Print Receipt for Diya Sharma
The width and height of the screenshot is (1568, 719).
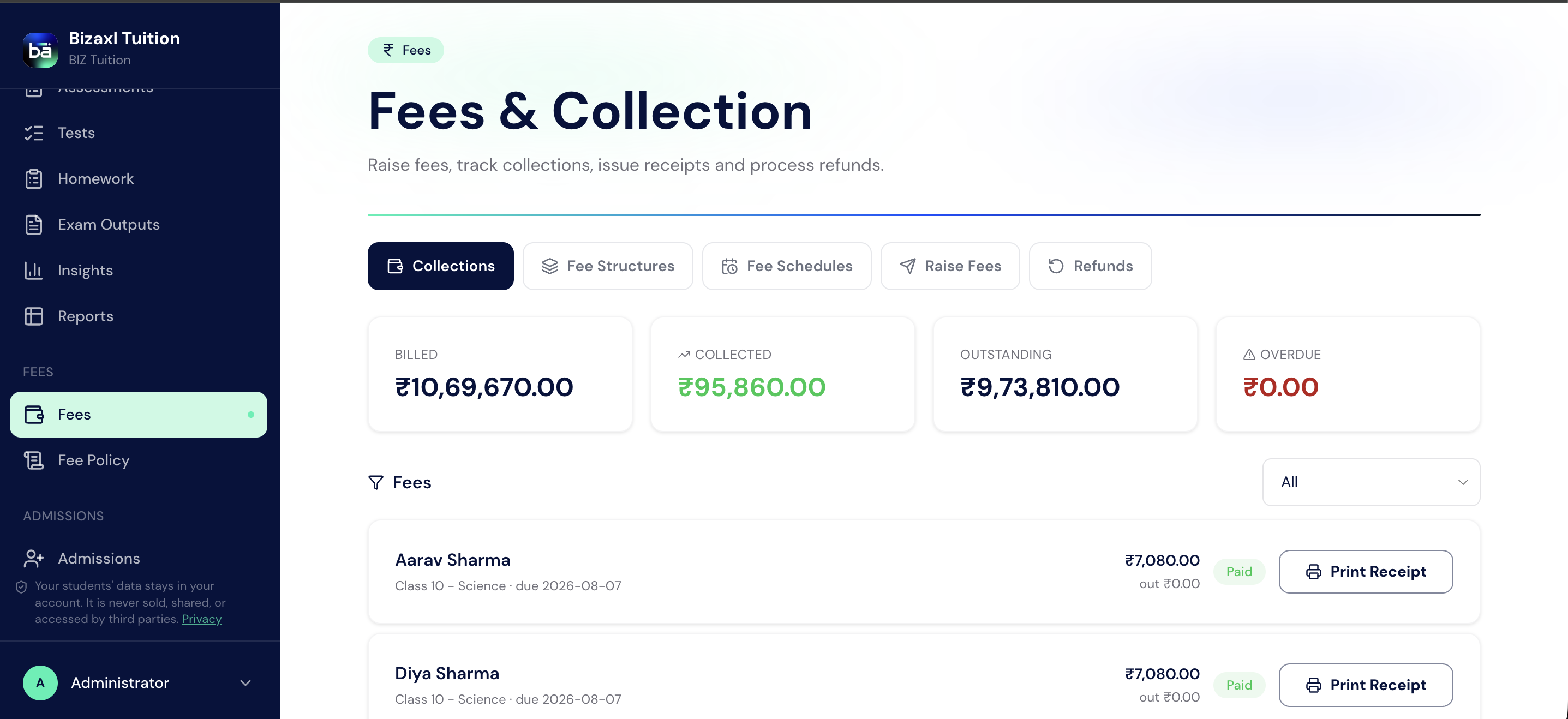1365,685
